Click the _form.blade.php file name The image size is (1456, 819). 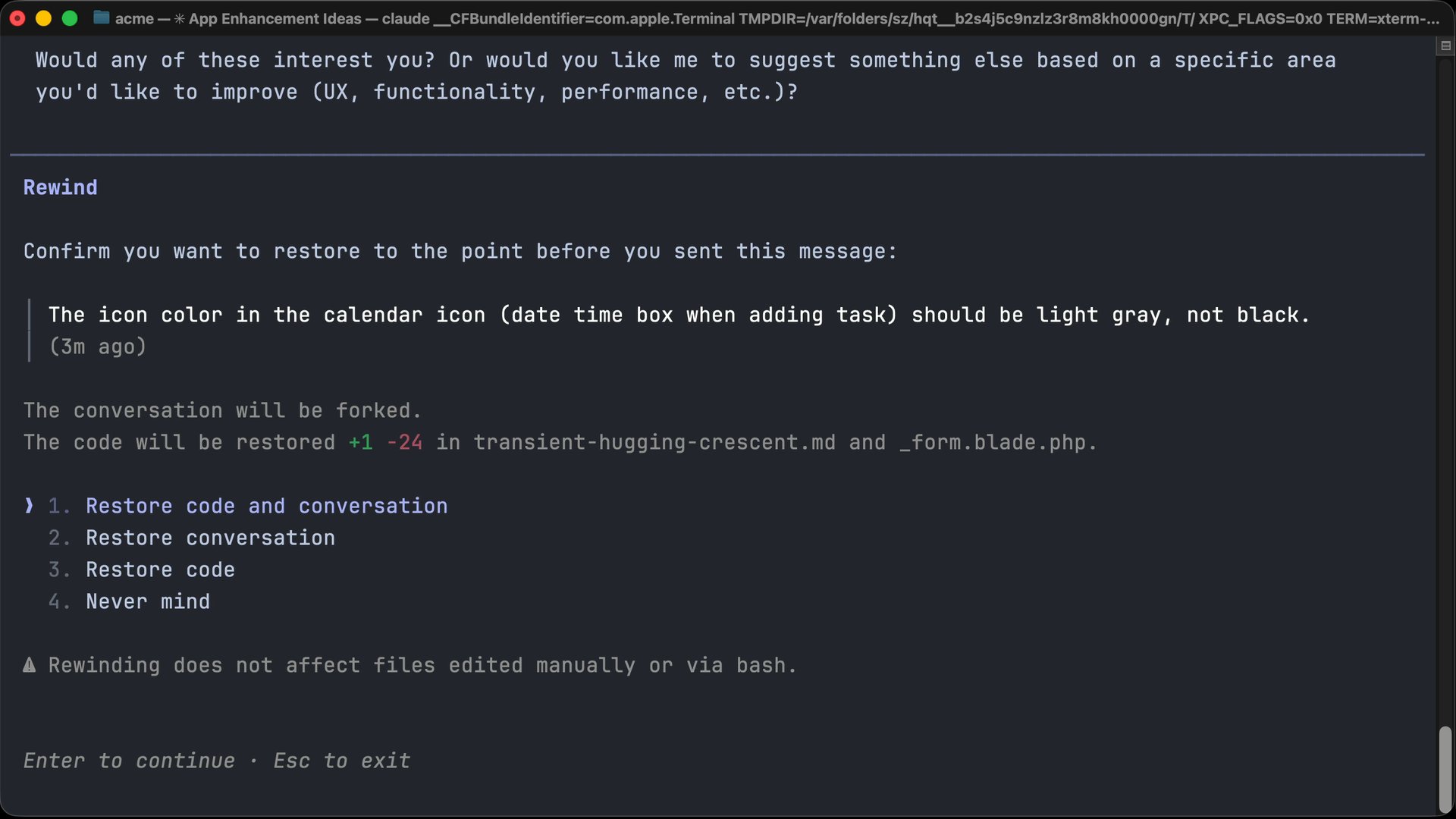[993, 442]
